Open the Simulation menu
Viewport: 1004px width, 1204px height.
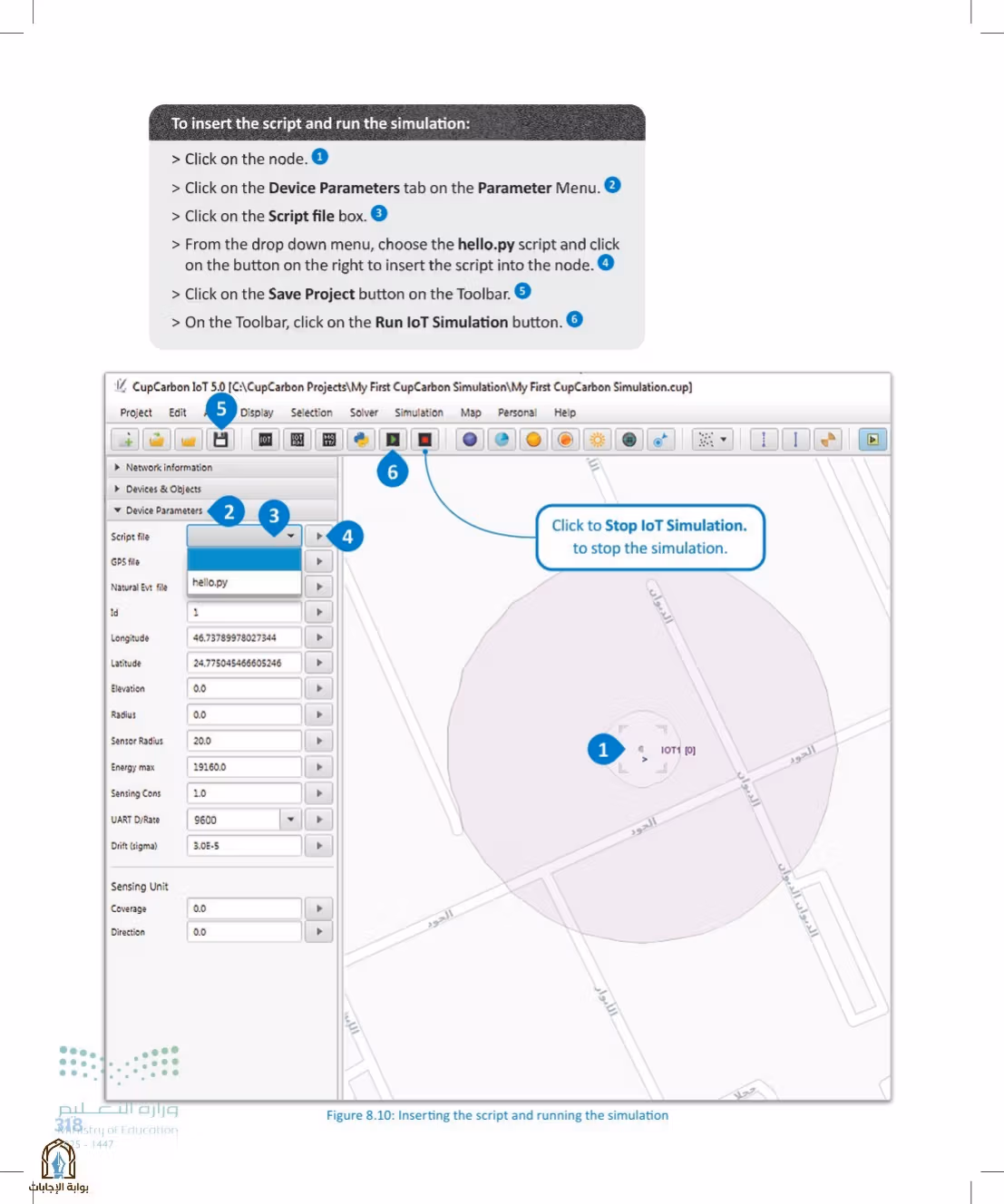[419, 413]
